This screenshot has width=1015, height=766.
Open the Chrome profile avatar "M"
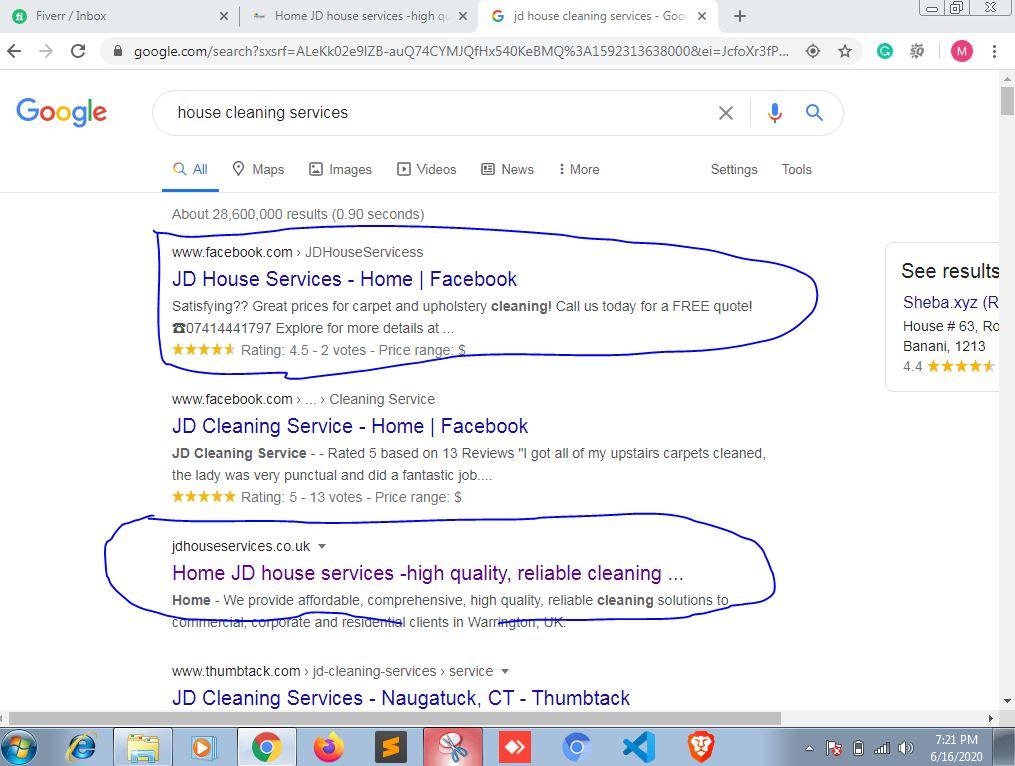[x=961, y=50]
